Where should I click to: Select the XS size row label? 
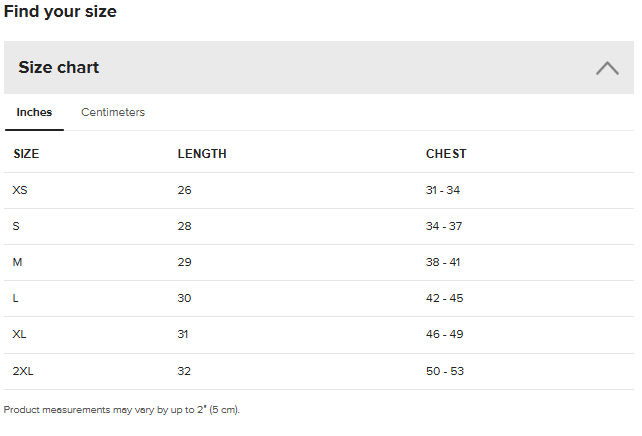(x=20, y=190)
